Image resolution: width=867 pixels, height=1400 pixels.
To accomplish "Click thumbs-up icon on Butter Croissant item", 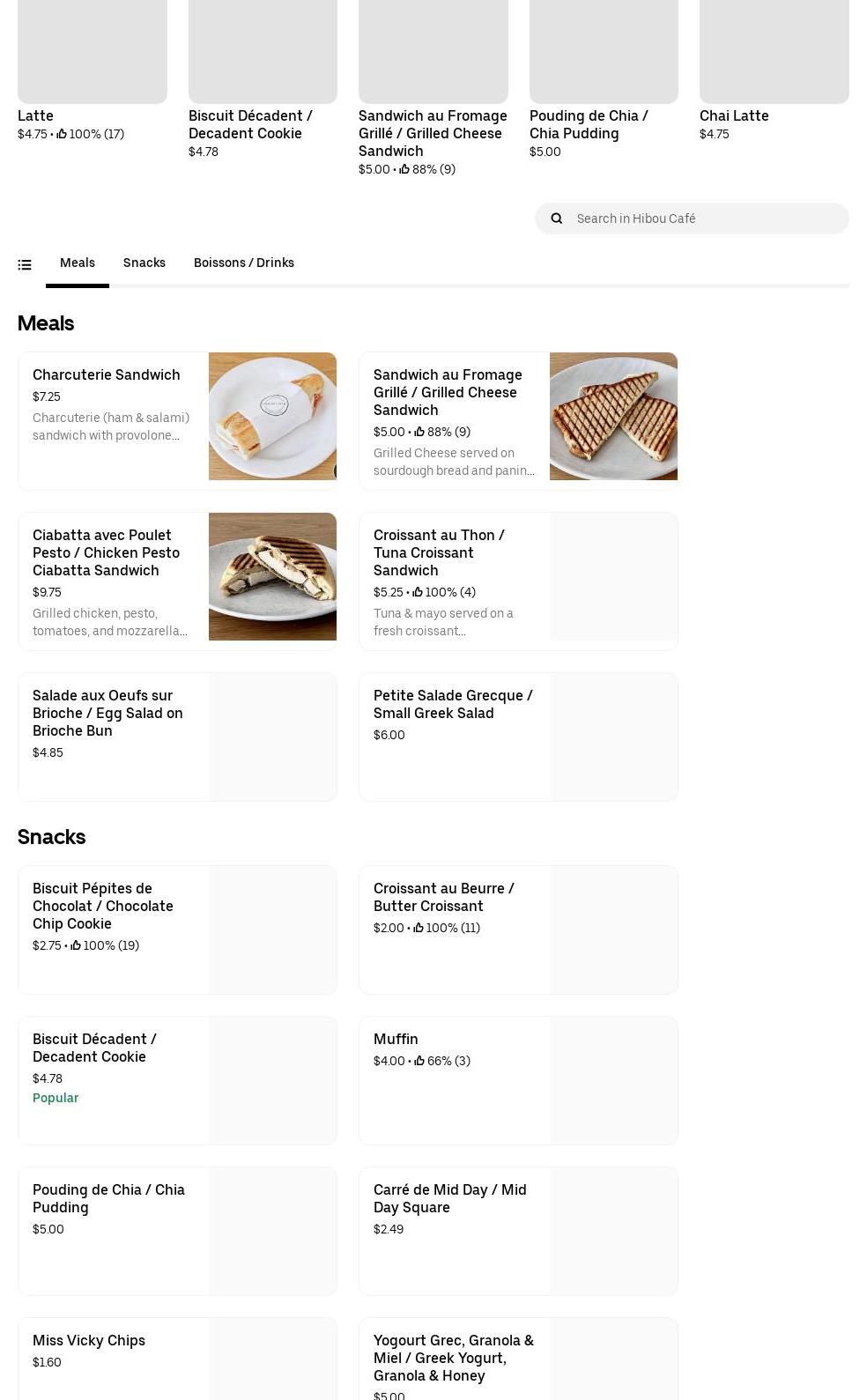I will 419,928.
